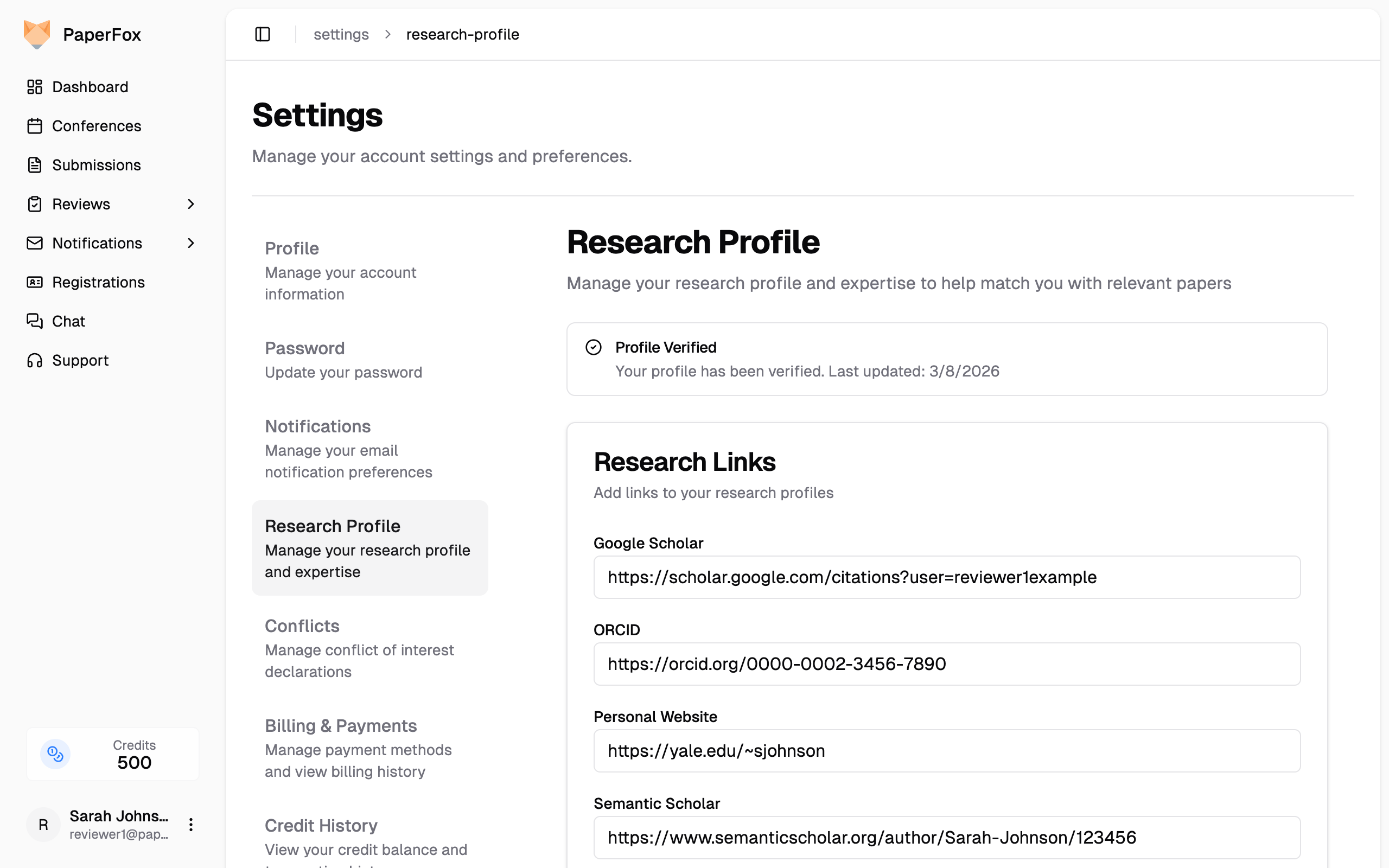Image resolution: width=1389 pixels, height=868 pixels.
Task: Click the Google Scholar URL field
Action: pyautogui.click(x=946, y=577)
